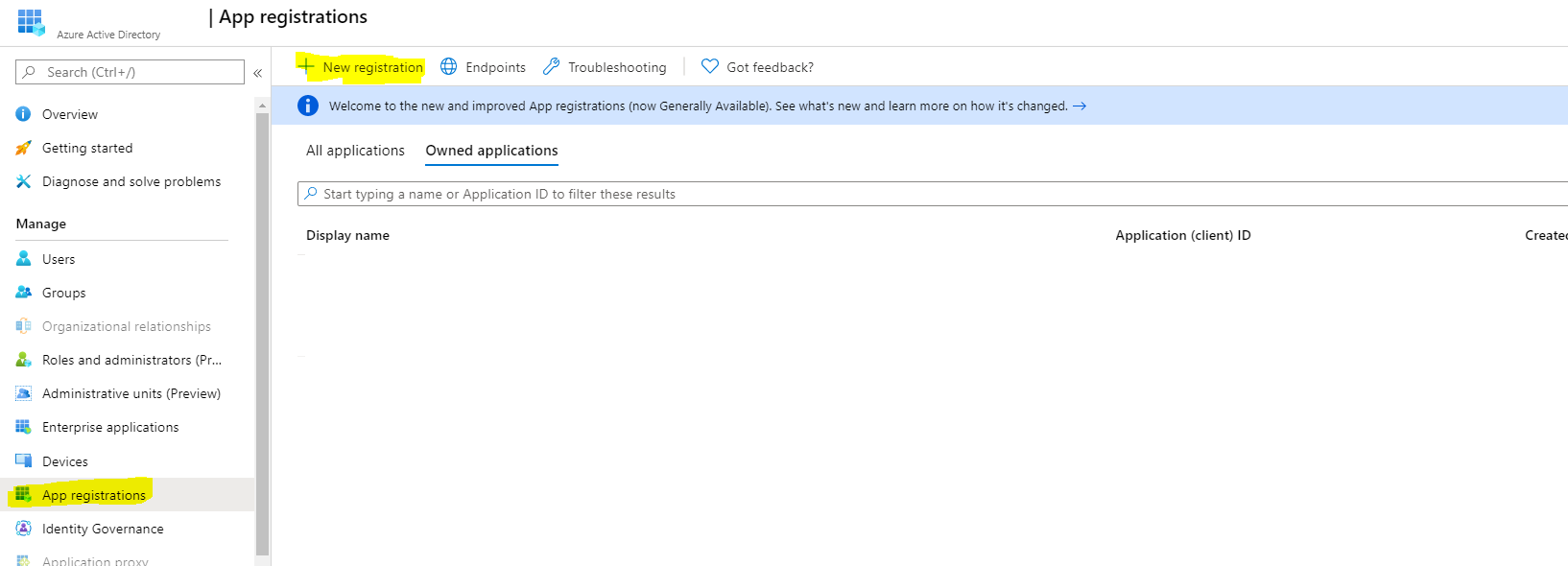Click the Groups people icon
Viewport: 1568px width, 566px height.
23,293
